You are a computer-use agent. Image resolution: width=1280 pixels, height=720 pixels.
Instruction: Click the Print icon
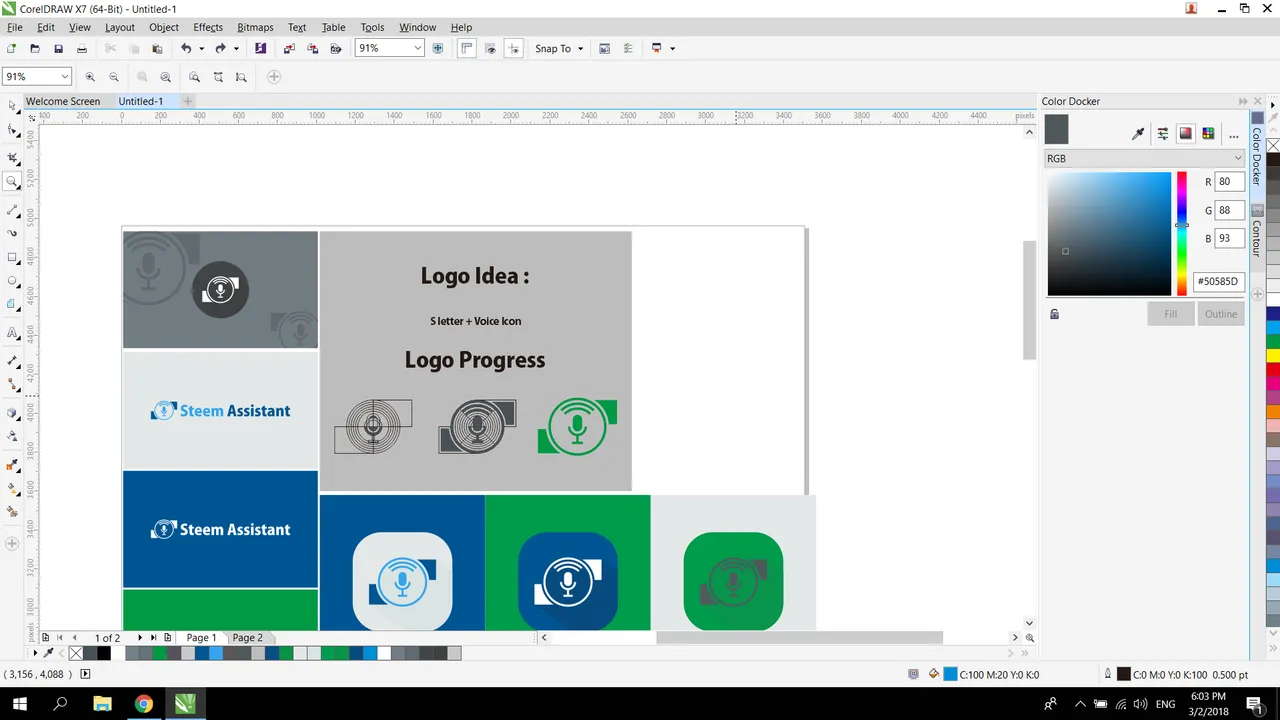pos(82,48)
